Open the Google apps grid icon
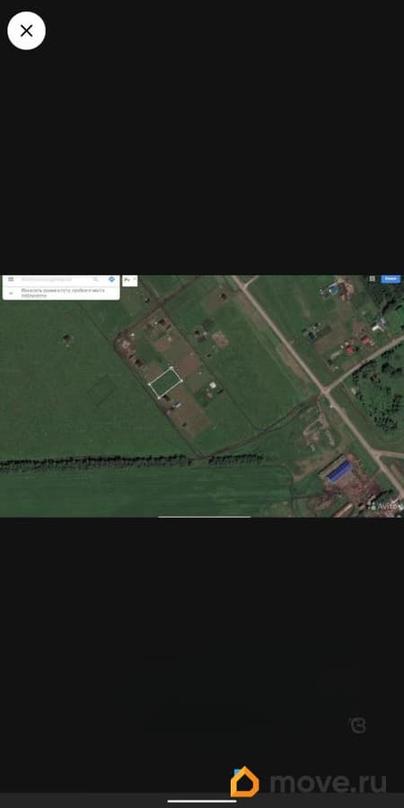The image size is (404, 808). pos(373,279)
